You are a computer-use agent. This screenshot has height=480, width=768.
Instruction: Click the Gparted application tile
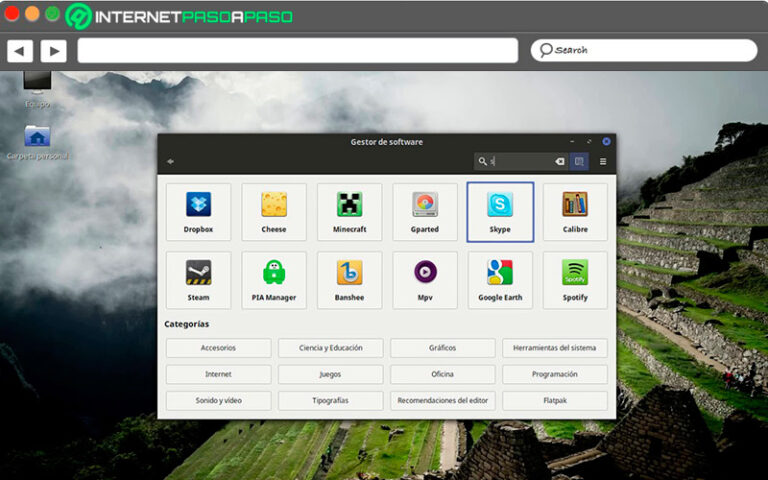[425, 211]
